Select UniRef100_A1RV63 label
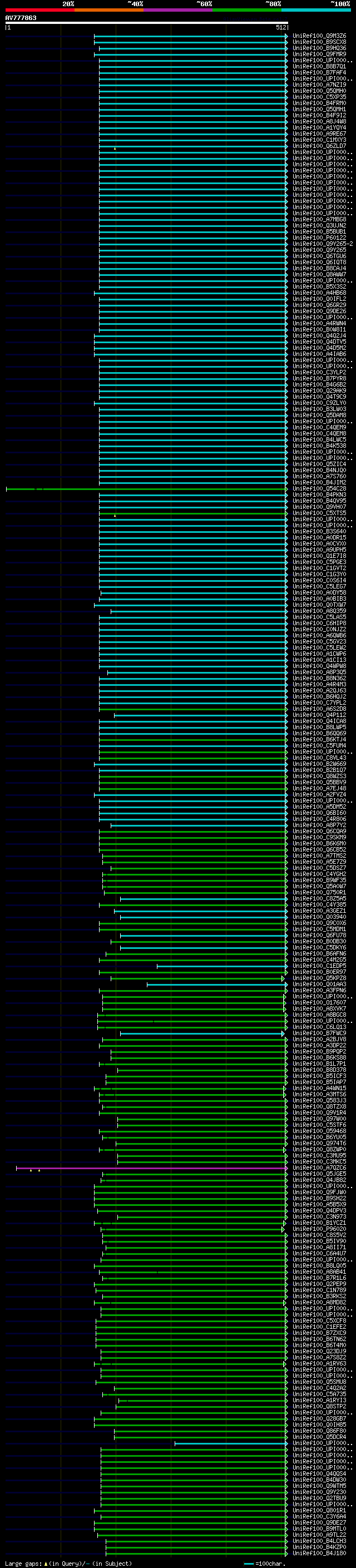 319,1363
